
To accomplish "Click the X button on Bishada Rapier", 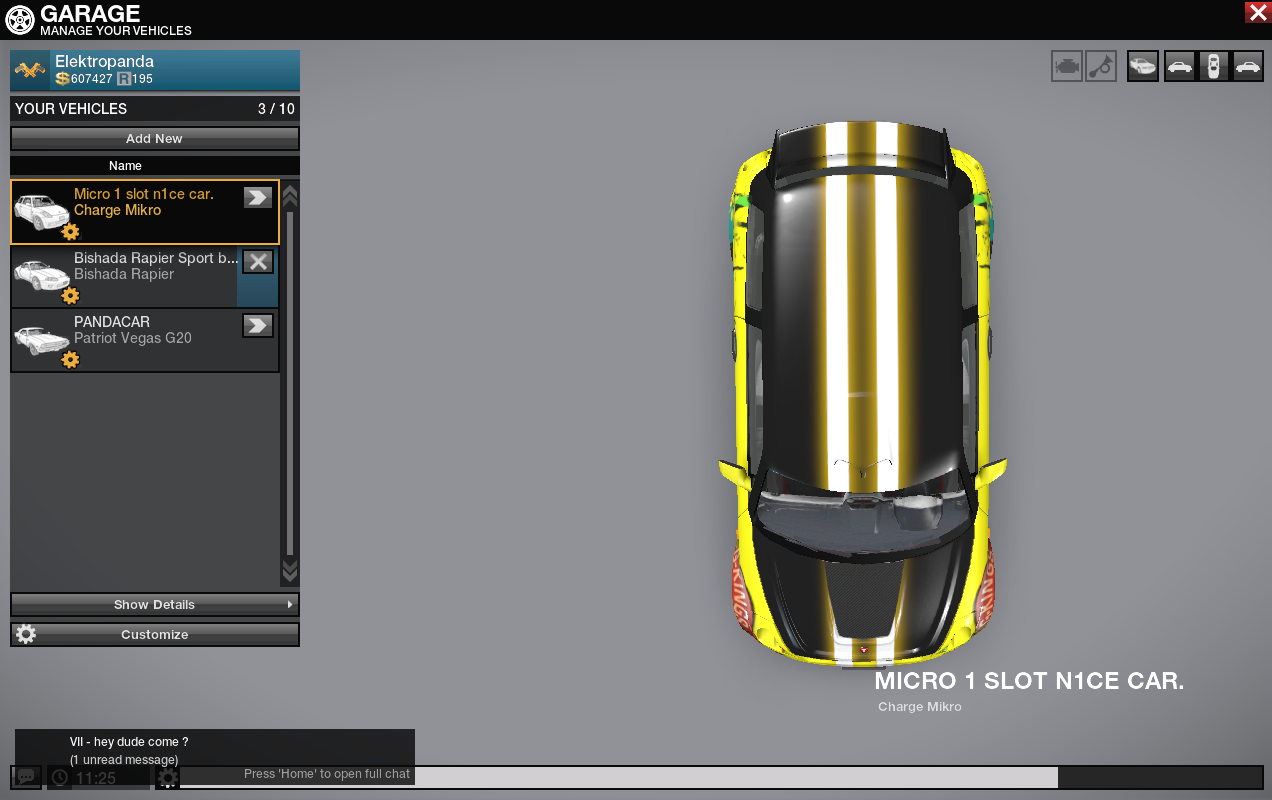I will point(258,262).
